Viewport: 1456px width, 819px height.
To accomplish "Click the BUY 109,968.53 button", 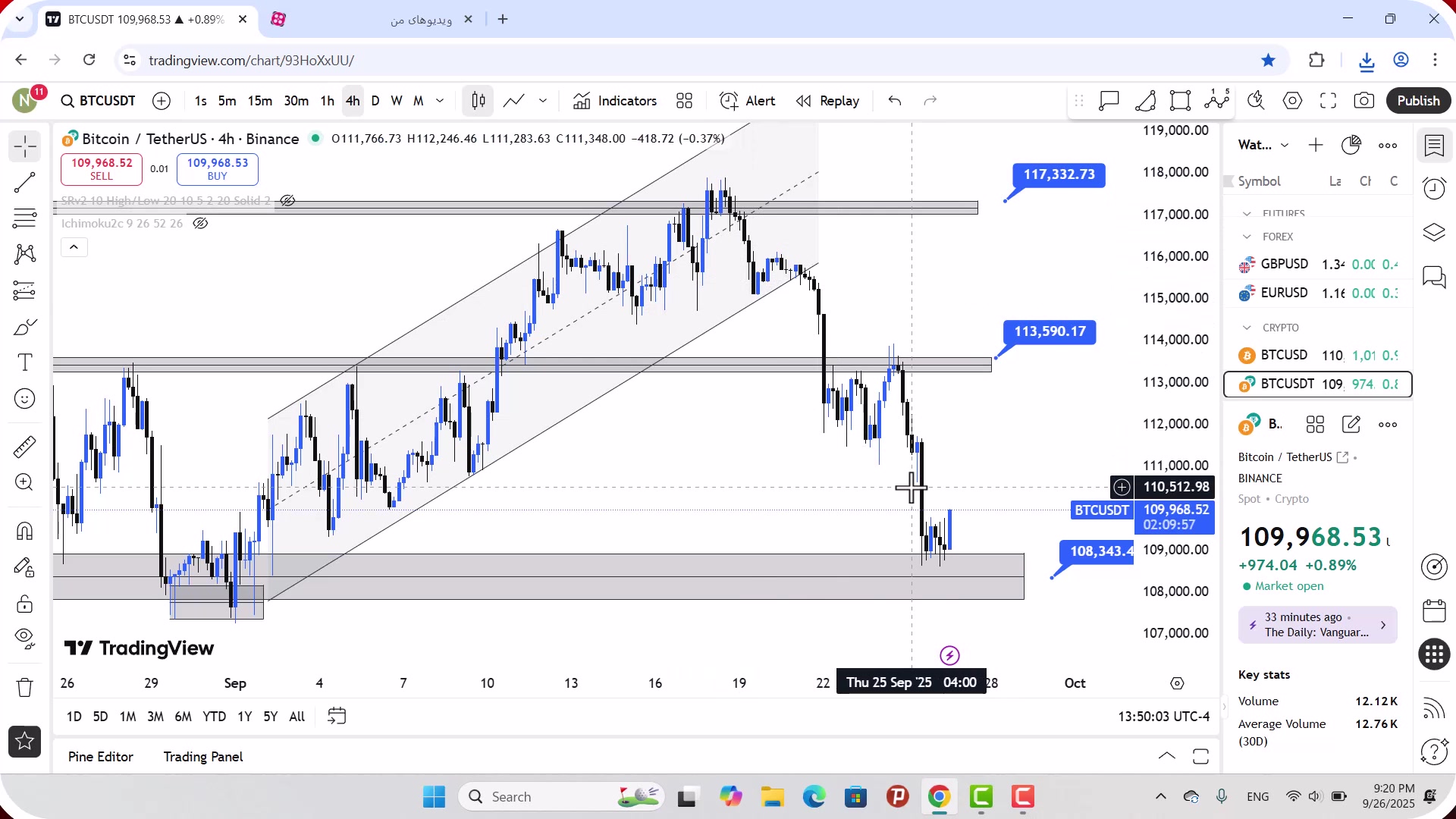I will (218, 169).
